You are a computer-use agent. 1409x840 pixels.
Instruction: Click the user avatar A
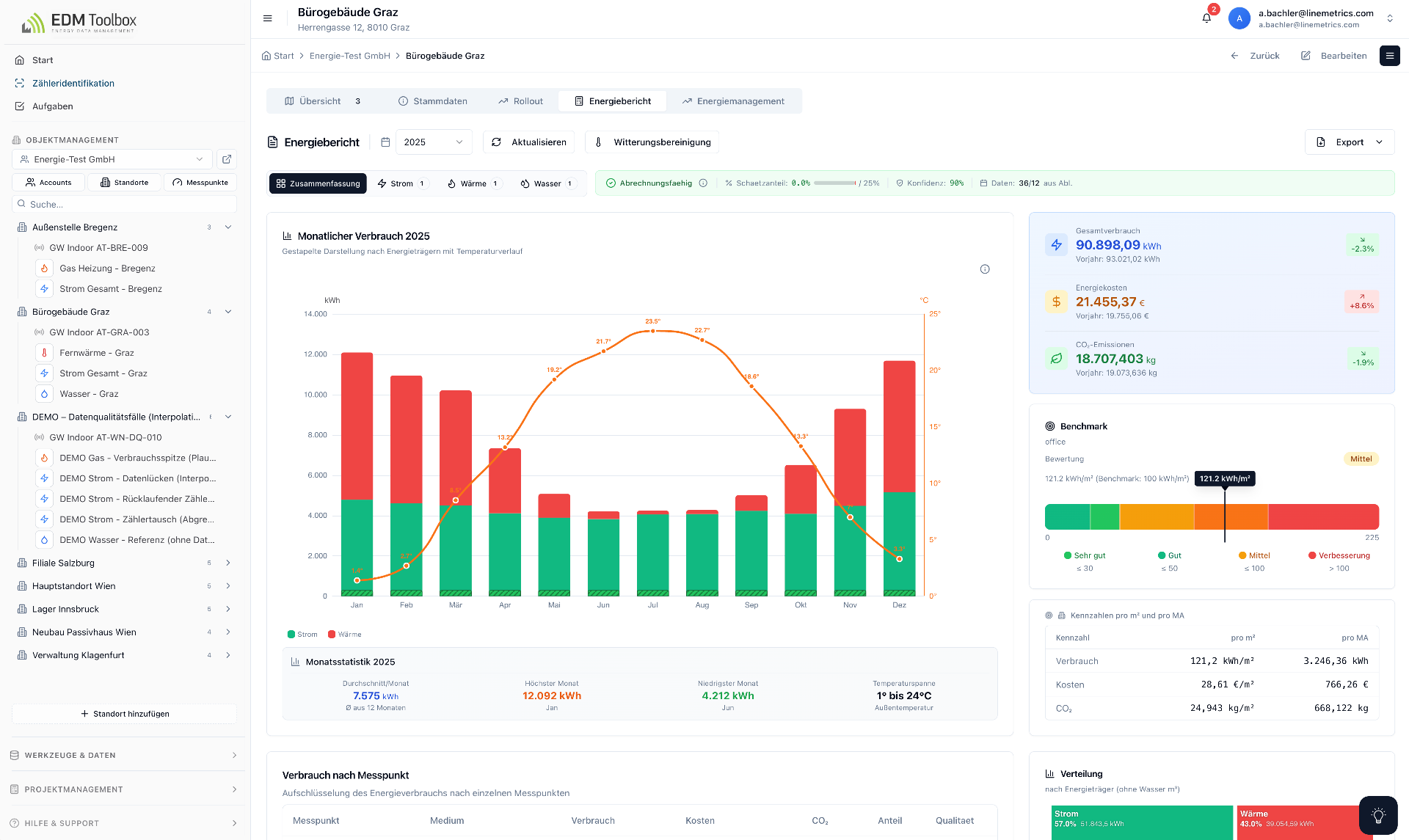point(1239,18)
